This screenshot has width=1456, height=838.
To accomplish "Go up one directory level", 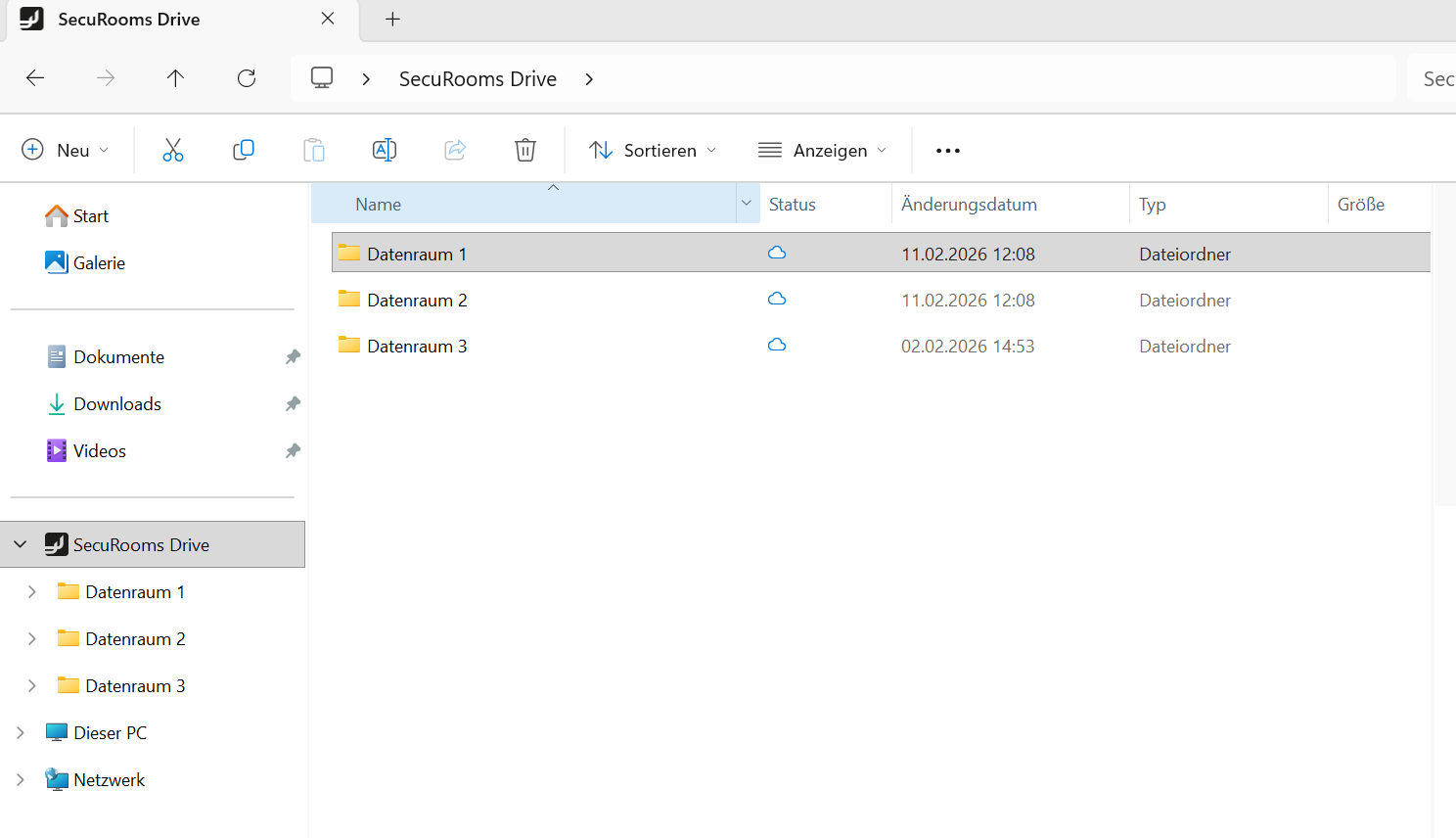I will 176,78.
